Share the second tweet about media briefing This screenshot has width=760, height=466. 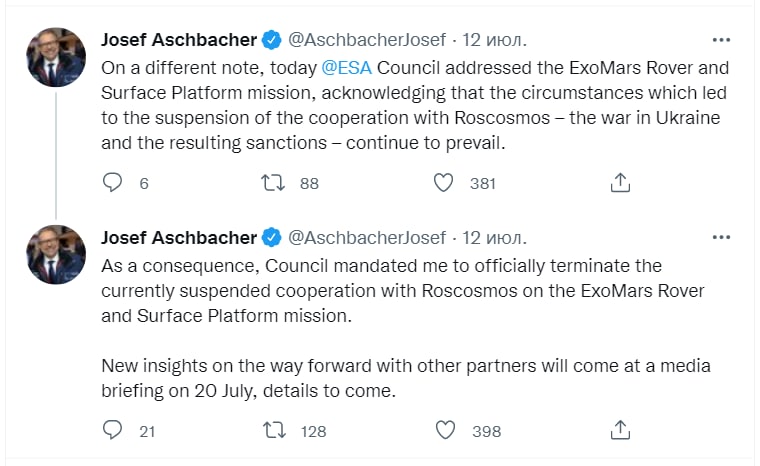[x=620, y=431]
